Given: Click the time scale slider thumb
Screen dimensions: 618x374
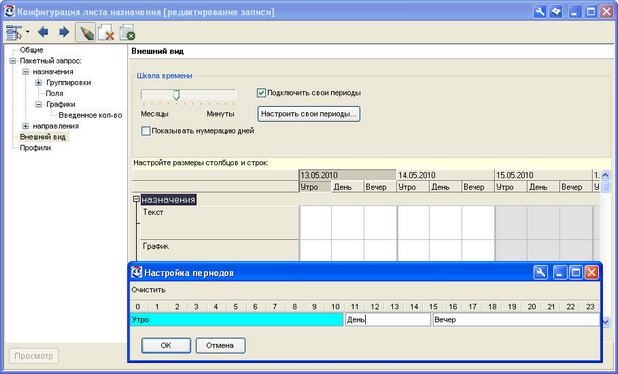Looking at the screenshot, I should pyautogui.click(x=177, y=95).
